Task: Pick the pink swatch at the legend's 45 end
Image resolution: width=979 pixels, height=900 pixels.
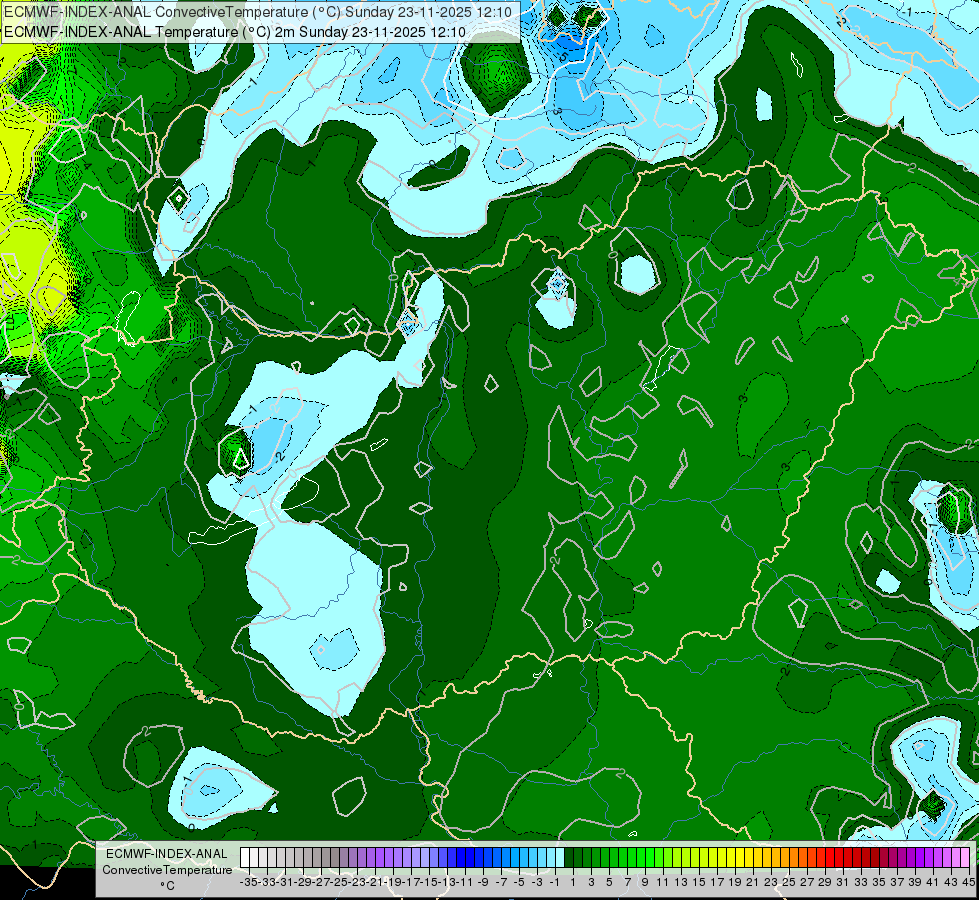Action: tap(965, 857)
